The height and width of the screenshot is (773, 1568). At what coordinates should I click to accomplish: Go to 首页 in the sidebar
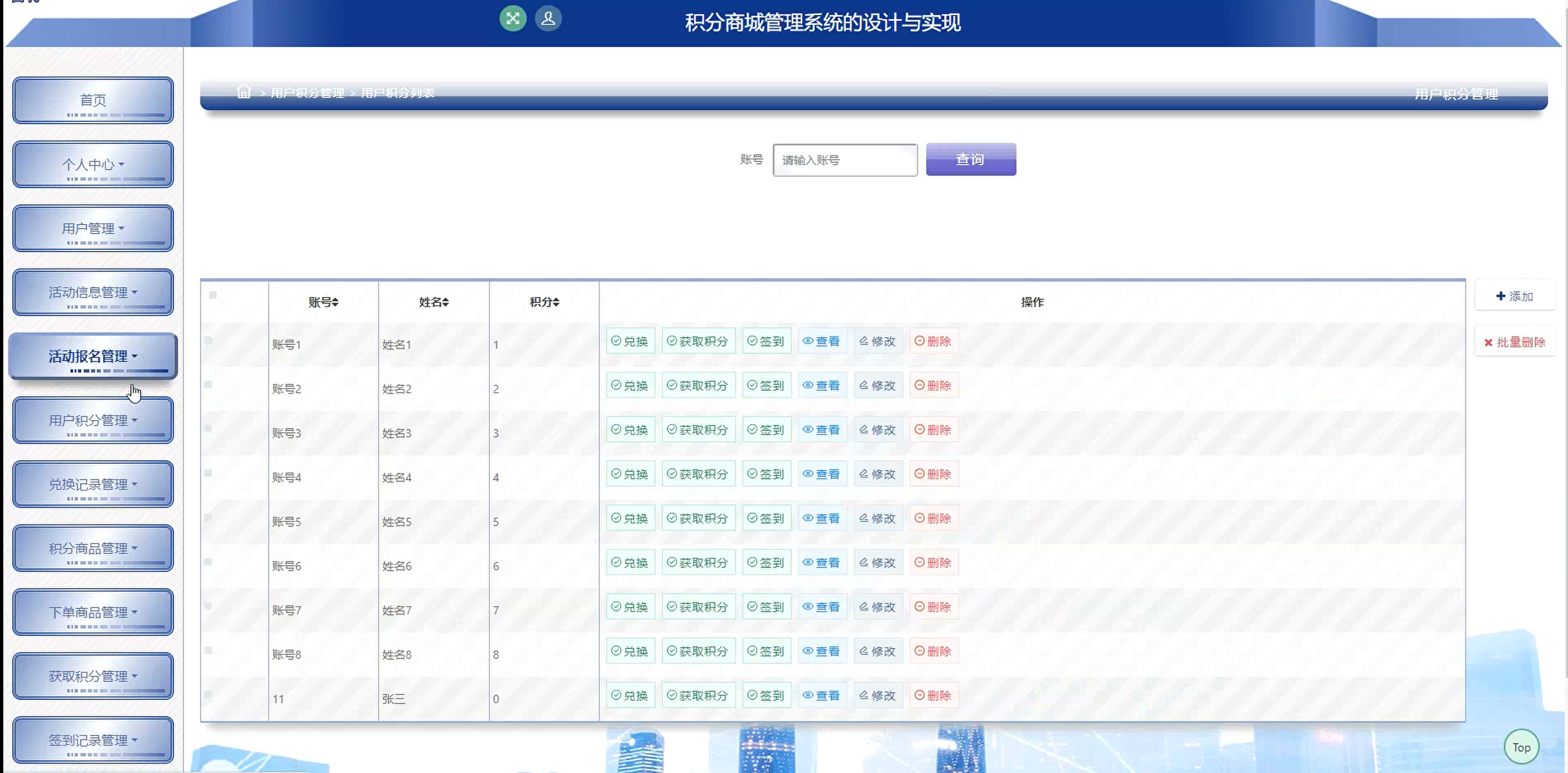tap(93, 100)
